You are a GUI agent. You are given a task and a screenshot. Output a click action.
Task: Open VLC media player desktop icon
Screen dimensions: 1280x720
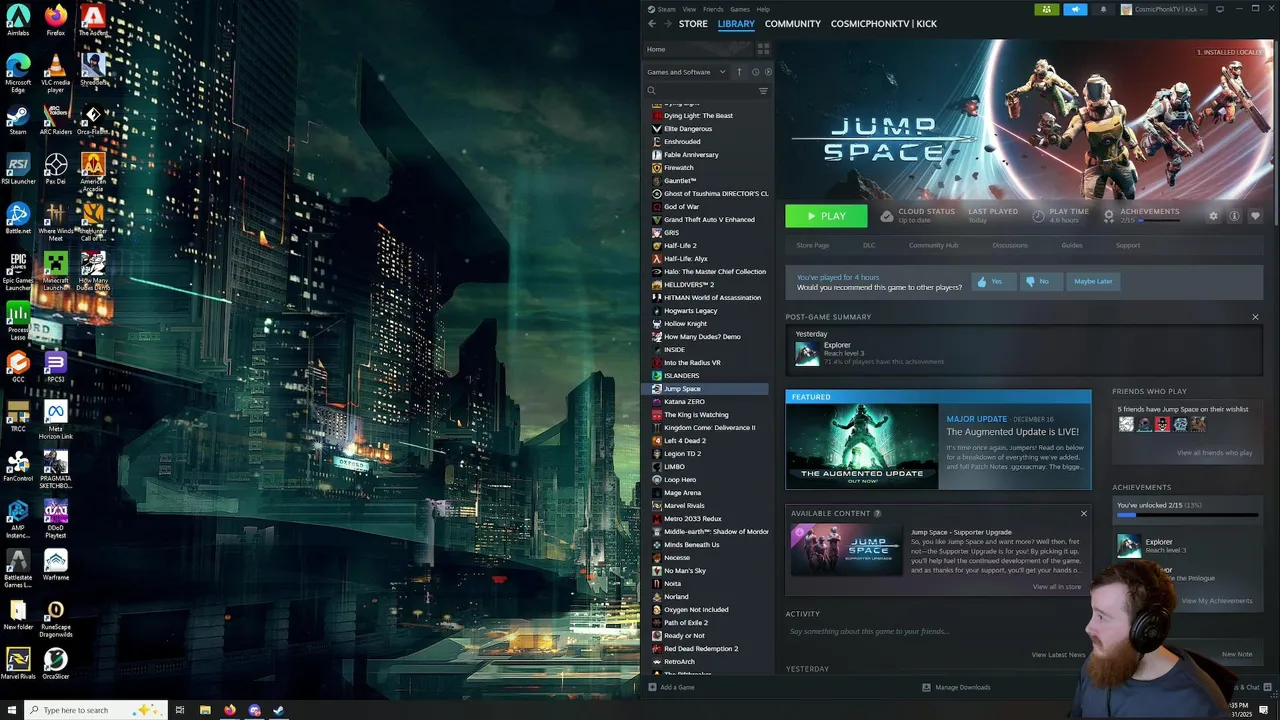point(56,73)
